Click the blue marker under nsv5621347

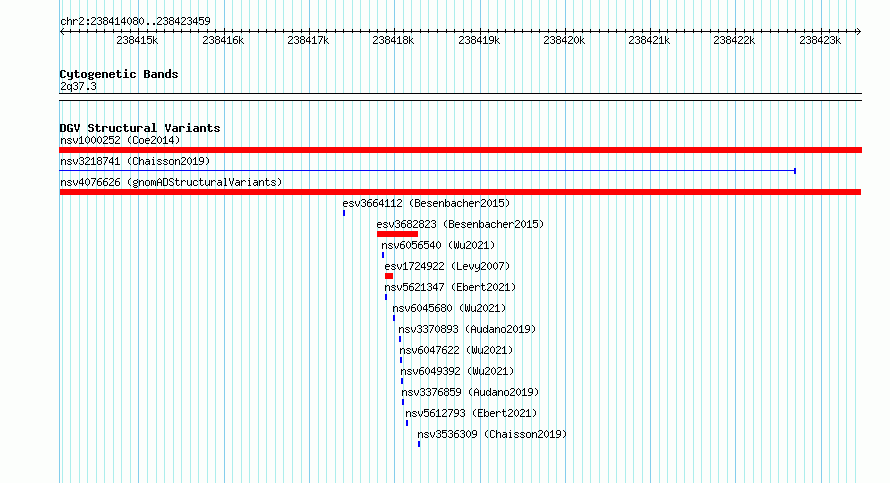tap(386, 297)
